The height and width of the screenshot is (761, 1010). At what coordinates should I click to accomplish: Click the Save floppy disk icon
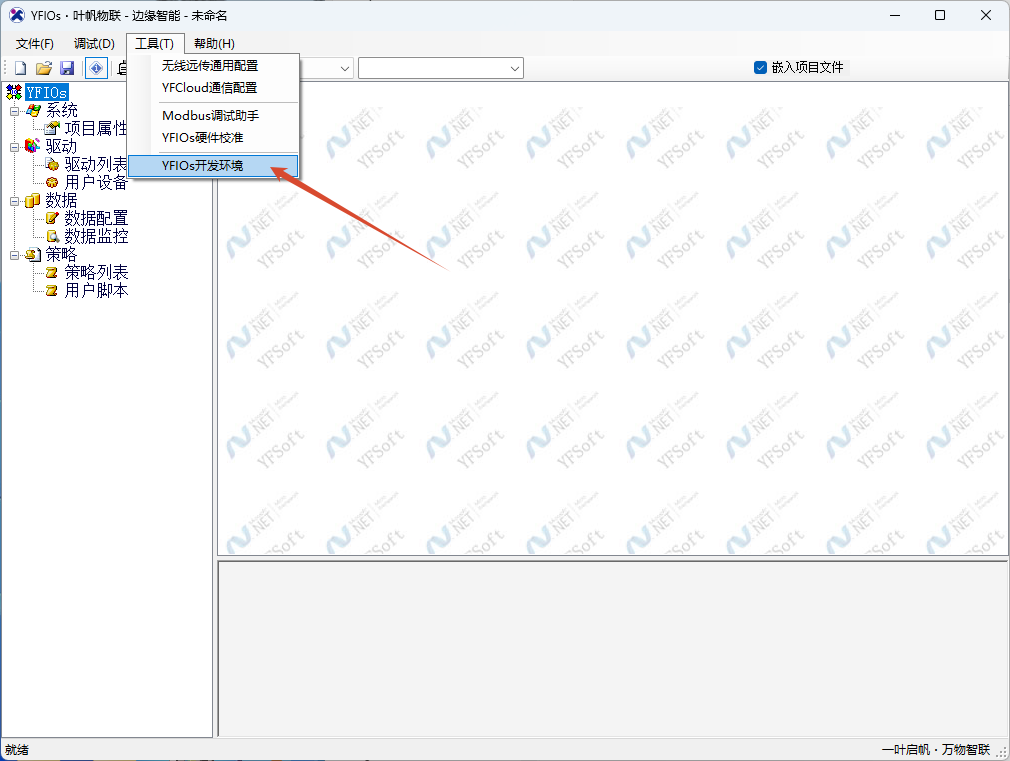point(67,68)
